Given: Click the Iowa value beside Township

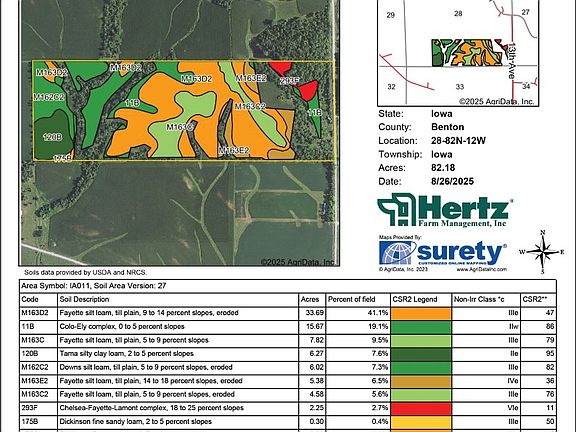Looking at the screenshot, I should click(442, 154).
